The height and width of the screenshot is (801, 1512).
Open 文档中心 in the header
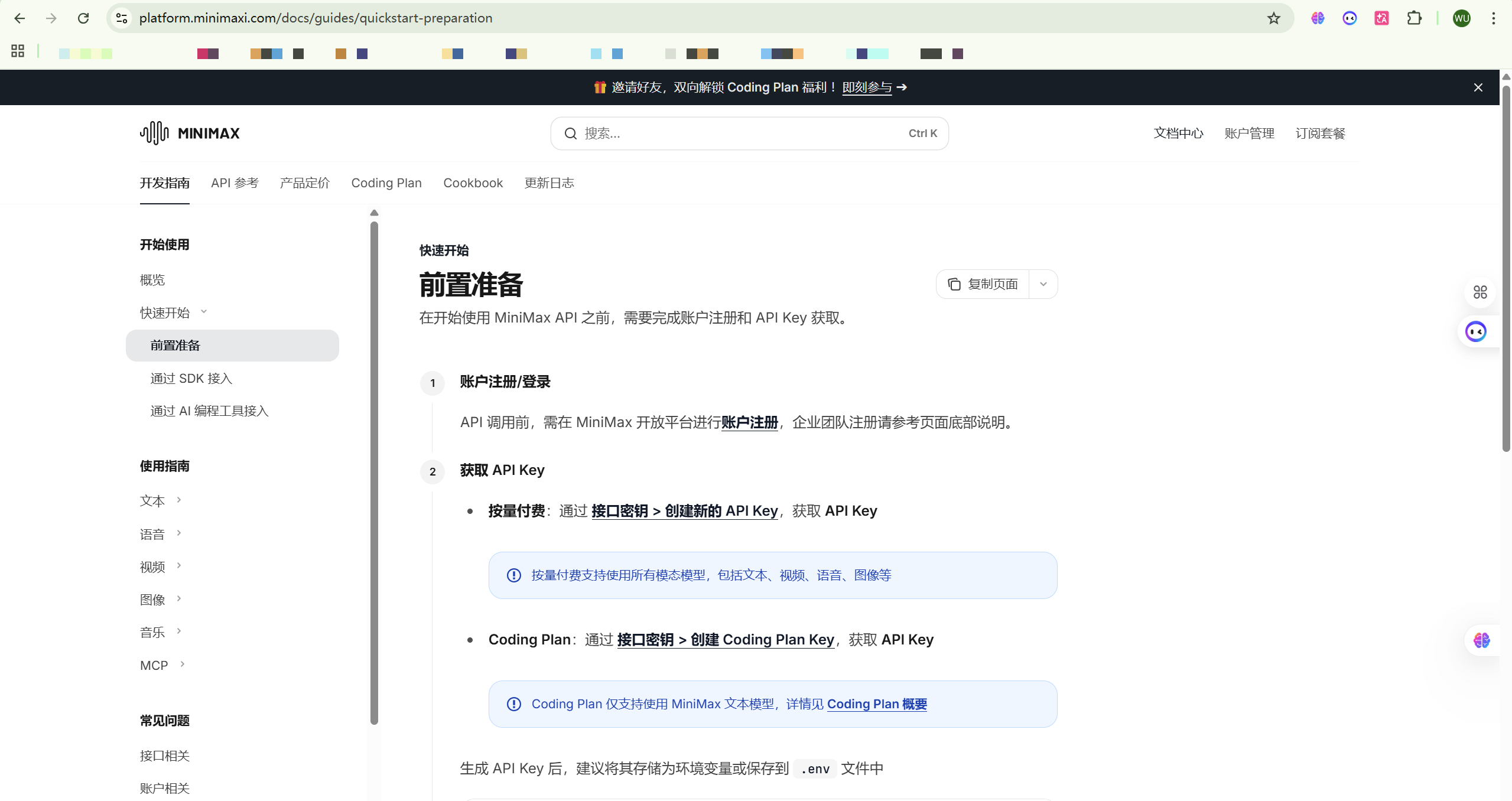tap(1178, 133)
